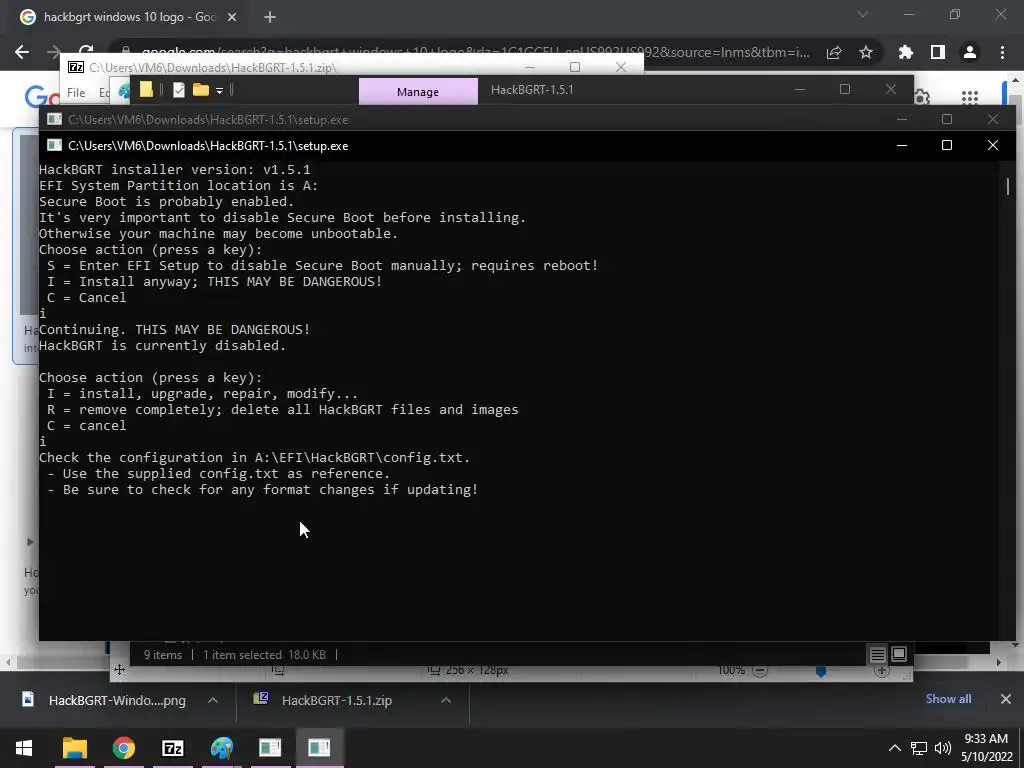Click Paint zoom slider handle
1024x768 pixels.
click(821, 671)
